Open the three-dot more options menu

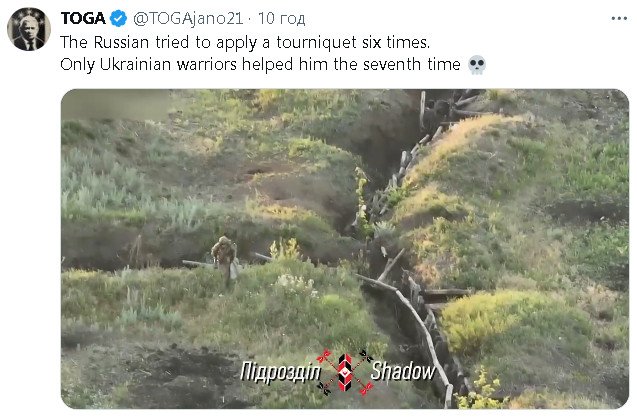click(619, 19)
